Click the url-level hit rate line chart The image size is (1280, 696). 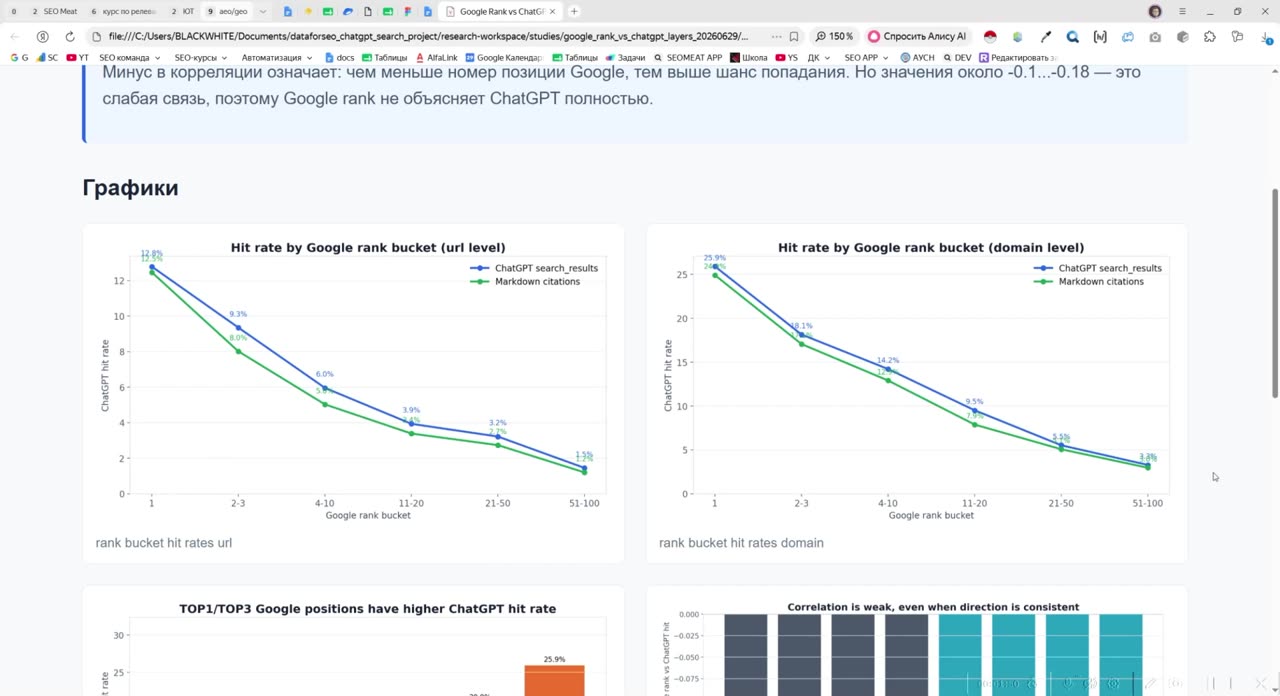click(354, 380)
